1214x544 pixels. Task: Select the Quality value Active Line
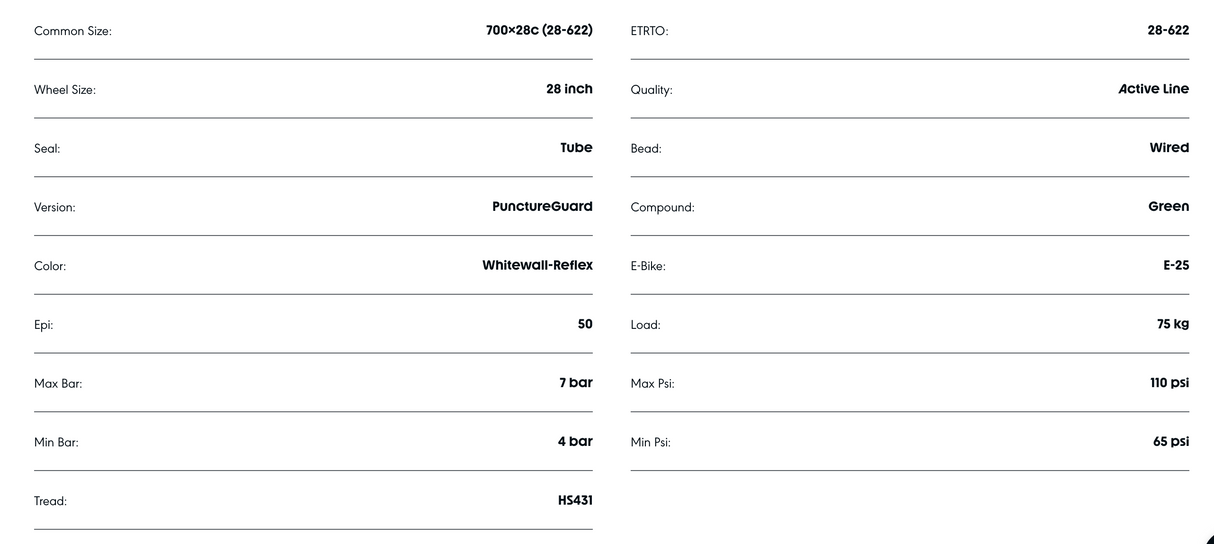pos(1154,89)
